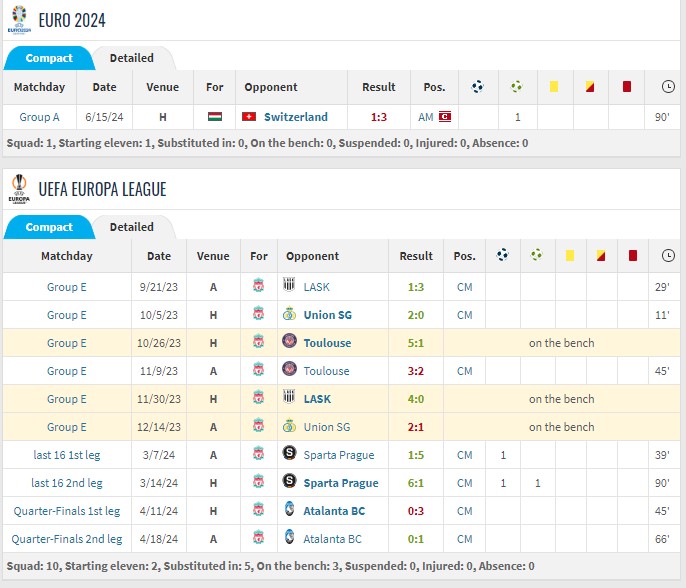Click the minutes clock icon in Europa League header
The height and width of the screenshot is (588, 686).
pos(668,255)
